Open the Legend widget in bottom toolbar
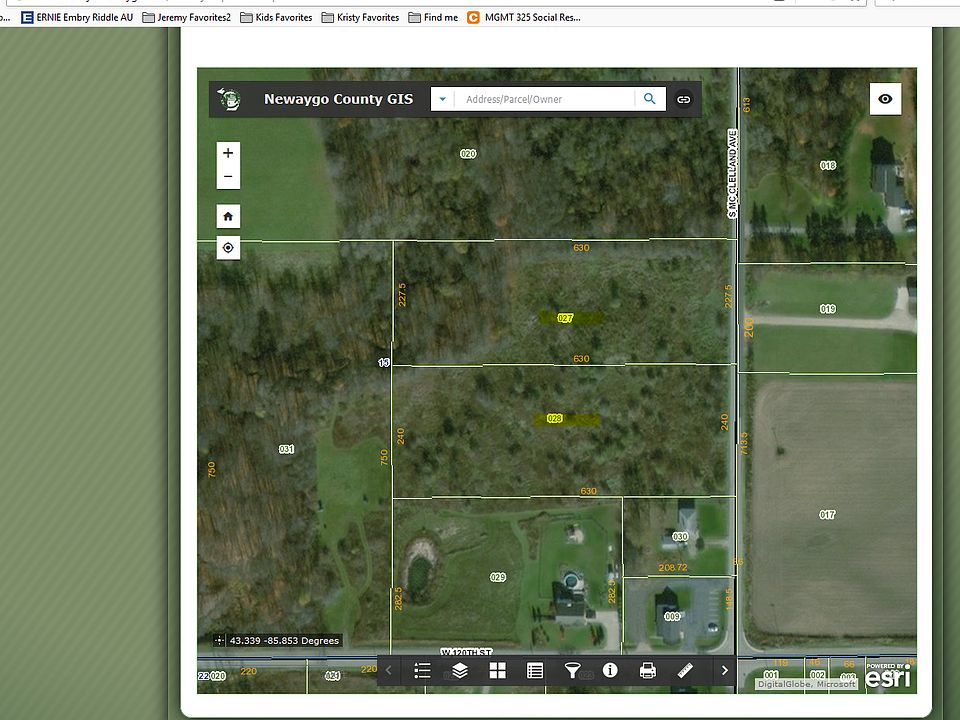 tap(422, 671)
